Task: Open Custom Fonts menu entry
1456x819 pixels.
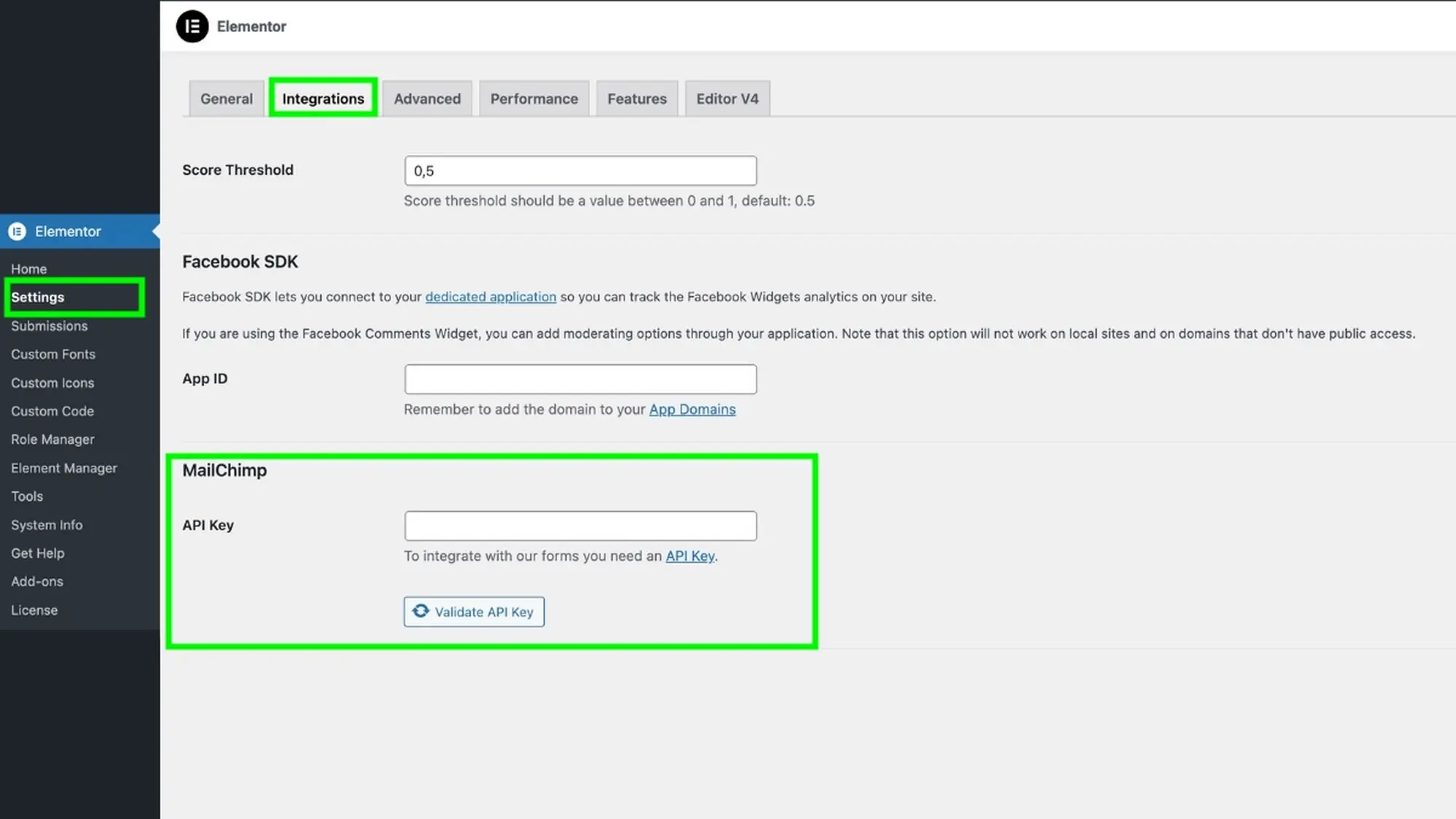Action: 53,354
